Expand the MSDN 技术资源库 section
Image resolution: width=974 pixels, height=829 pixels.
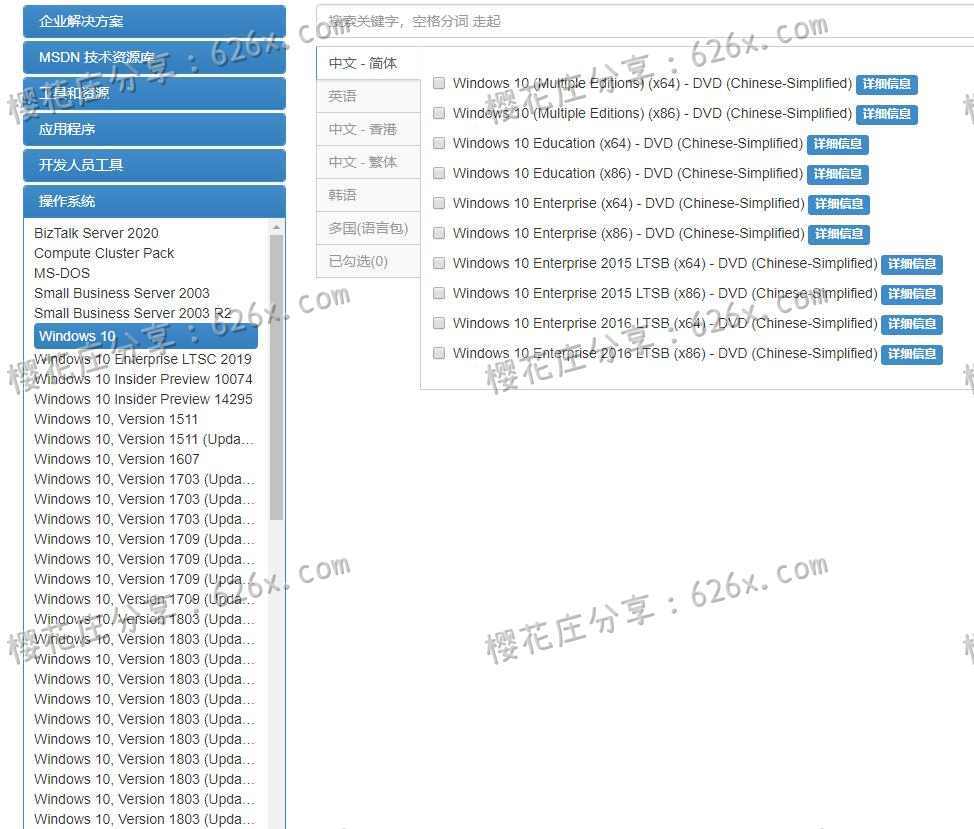tap(154, 57)
